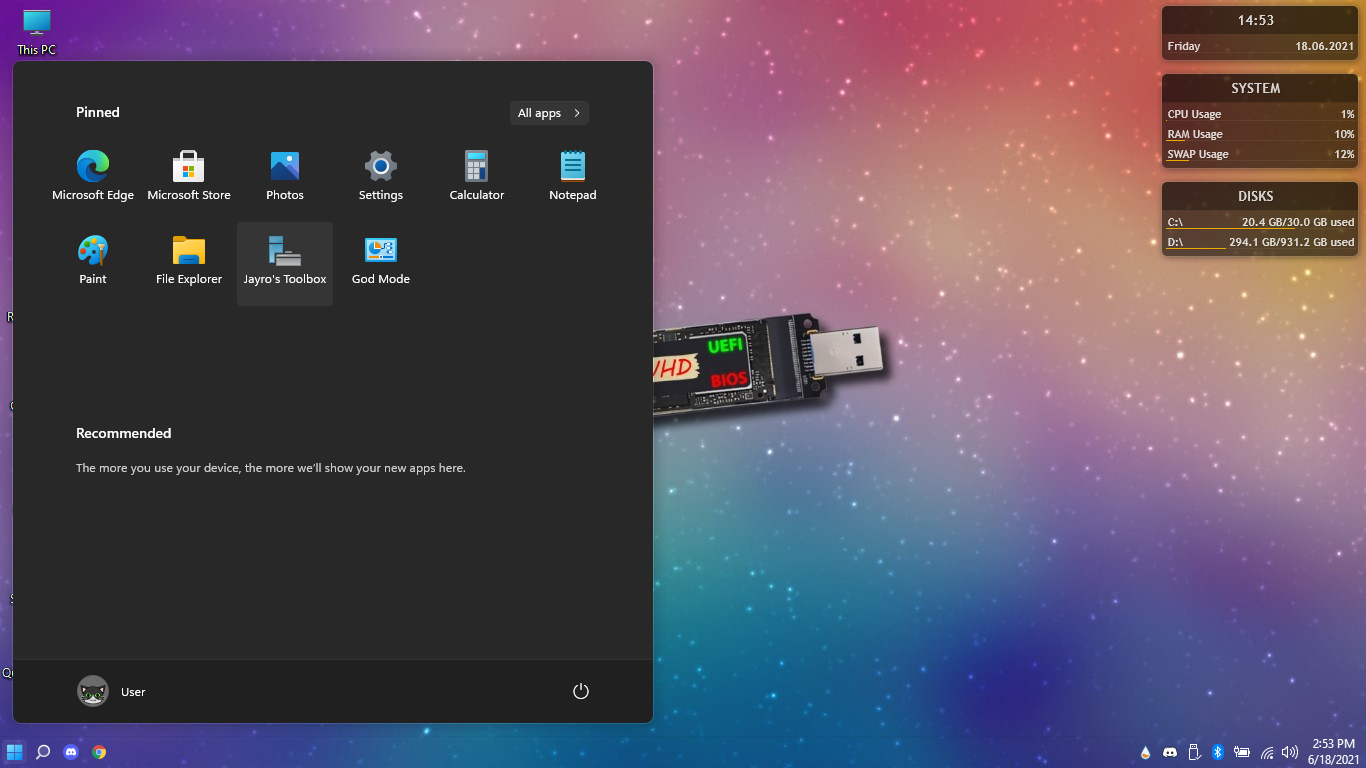
Task: Launch the Calculator app
Action: (x=477, y=176)
